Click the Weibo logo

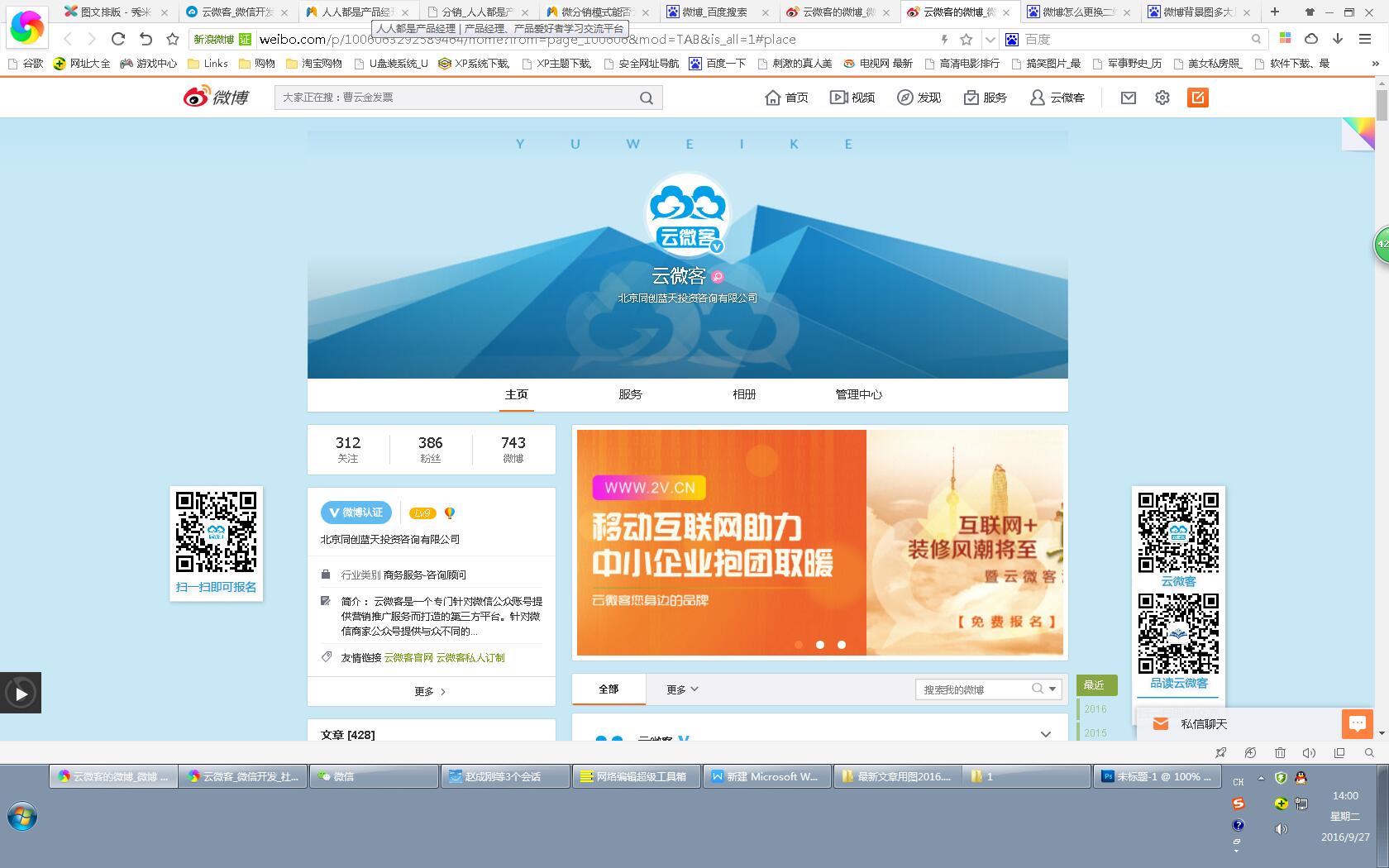pos(216,97)
